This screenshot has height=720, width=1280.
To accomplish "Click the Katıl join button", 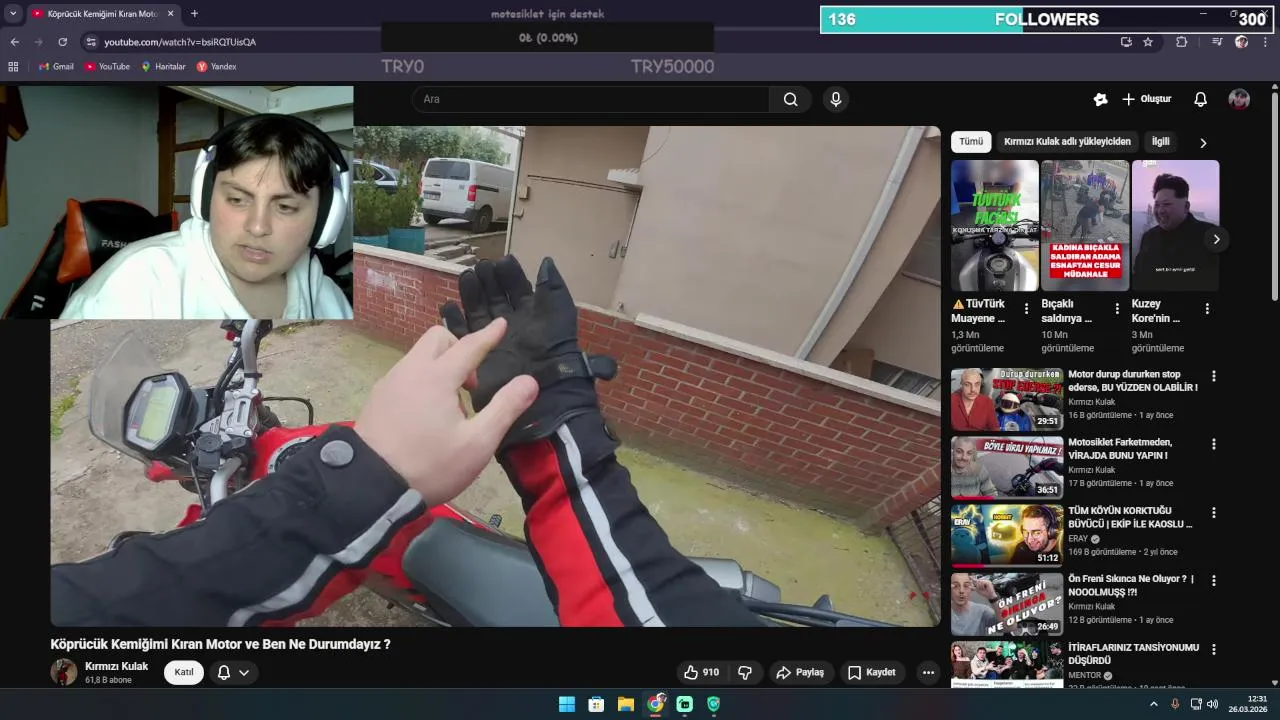I will (184, 673).
